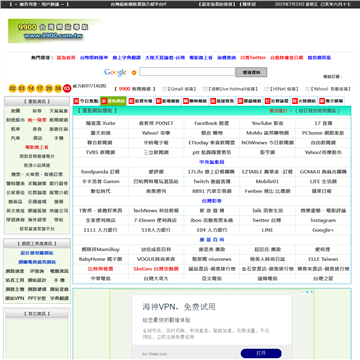Viewport: 360px width, 360px height.
Task: Open the foodpanda link
Action: click(101, 172)
